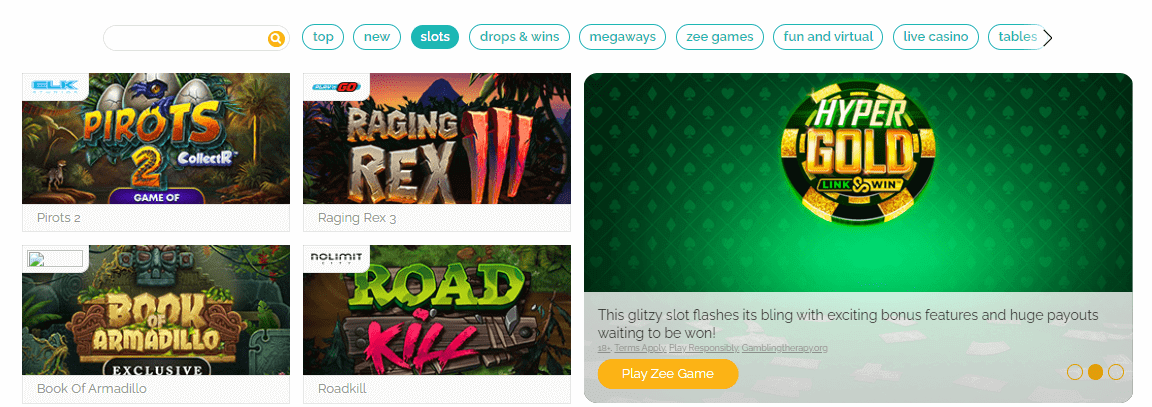Click the ELK Studios provider logo
The image size is (1152, 407).
pos(55,87)
